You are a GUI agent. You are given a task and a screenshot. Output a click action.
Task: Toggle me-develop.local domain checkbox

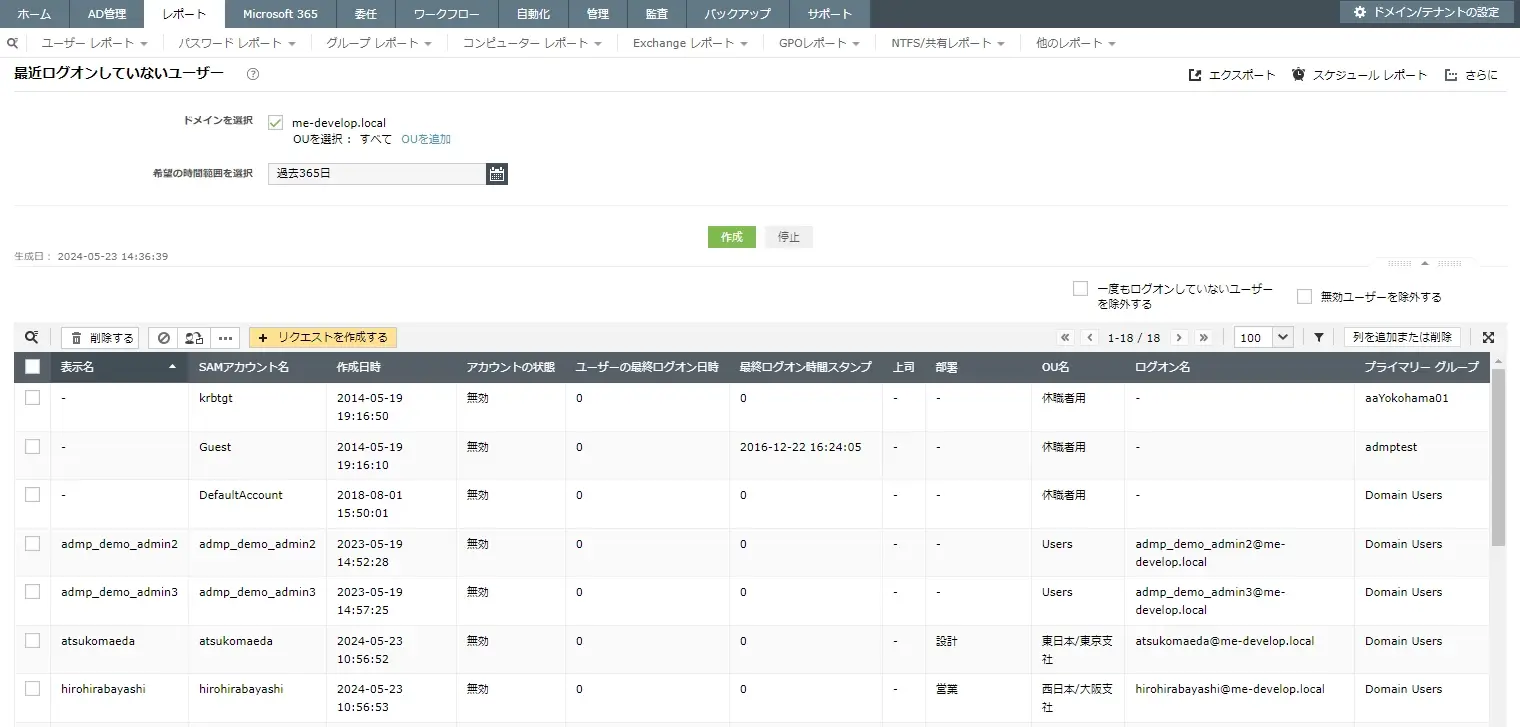(276, 123)
